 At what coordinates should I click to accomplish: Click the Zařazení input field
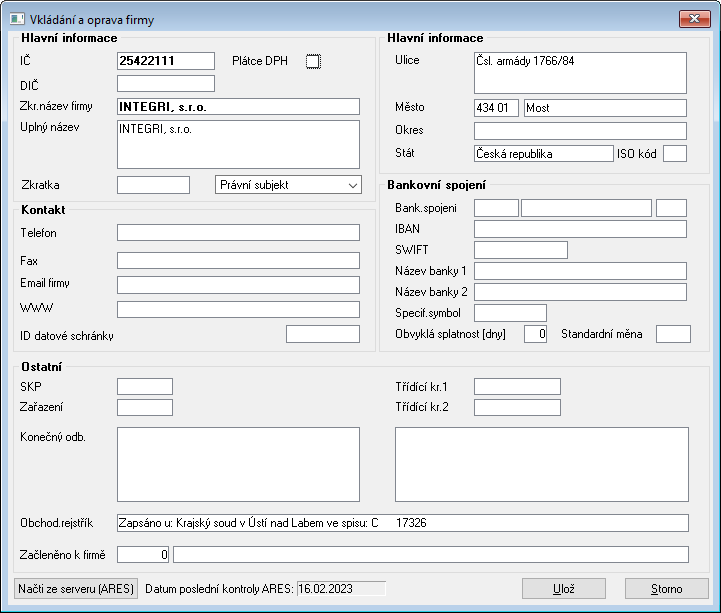[x=145, y=407]
